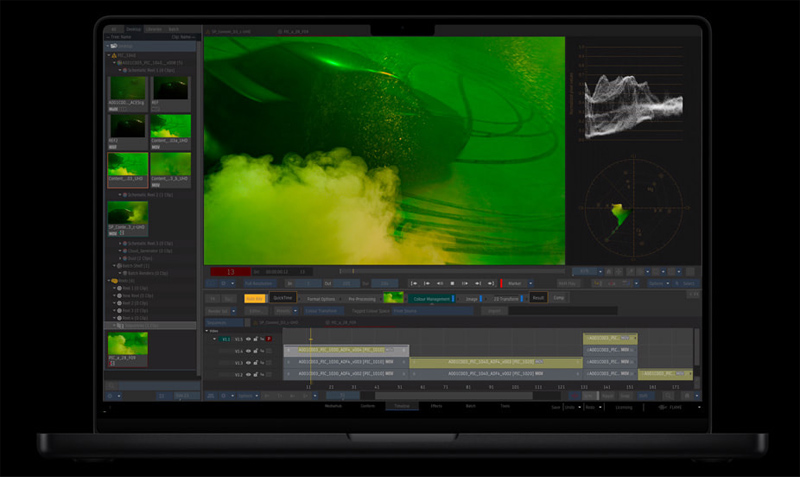800x477 pixels.
Task: Click the red P icon on V1.5
Action: [x=269, y=339]
